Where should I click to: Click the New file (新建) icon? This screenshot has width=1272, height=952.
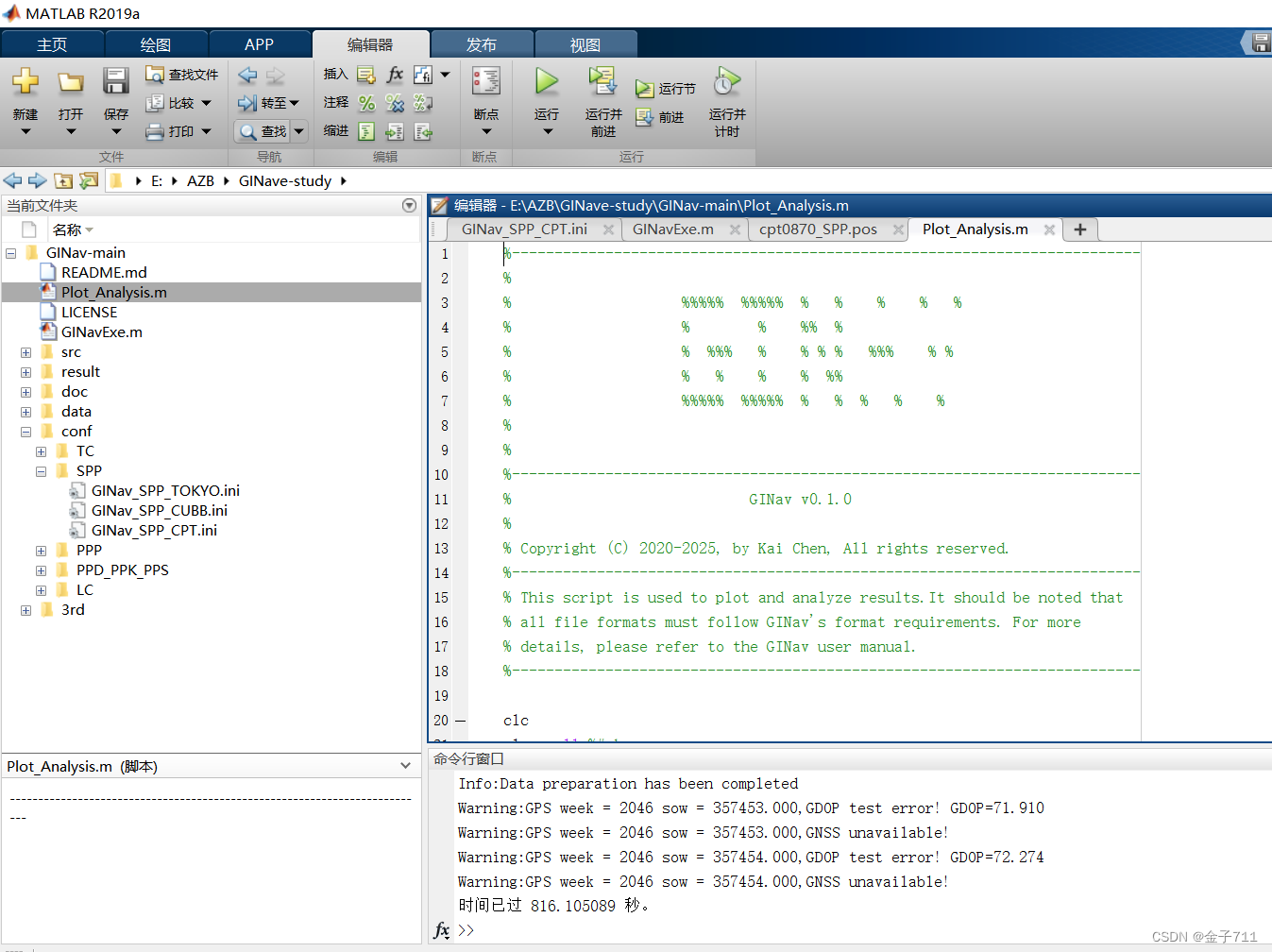(25, 82)
